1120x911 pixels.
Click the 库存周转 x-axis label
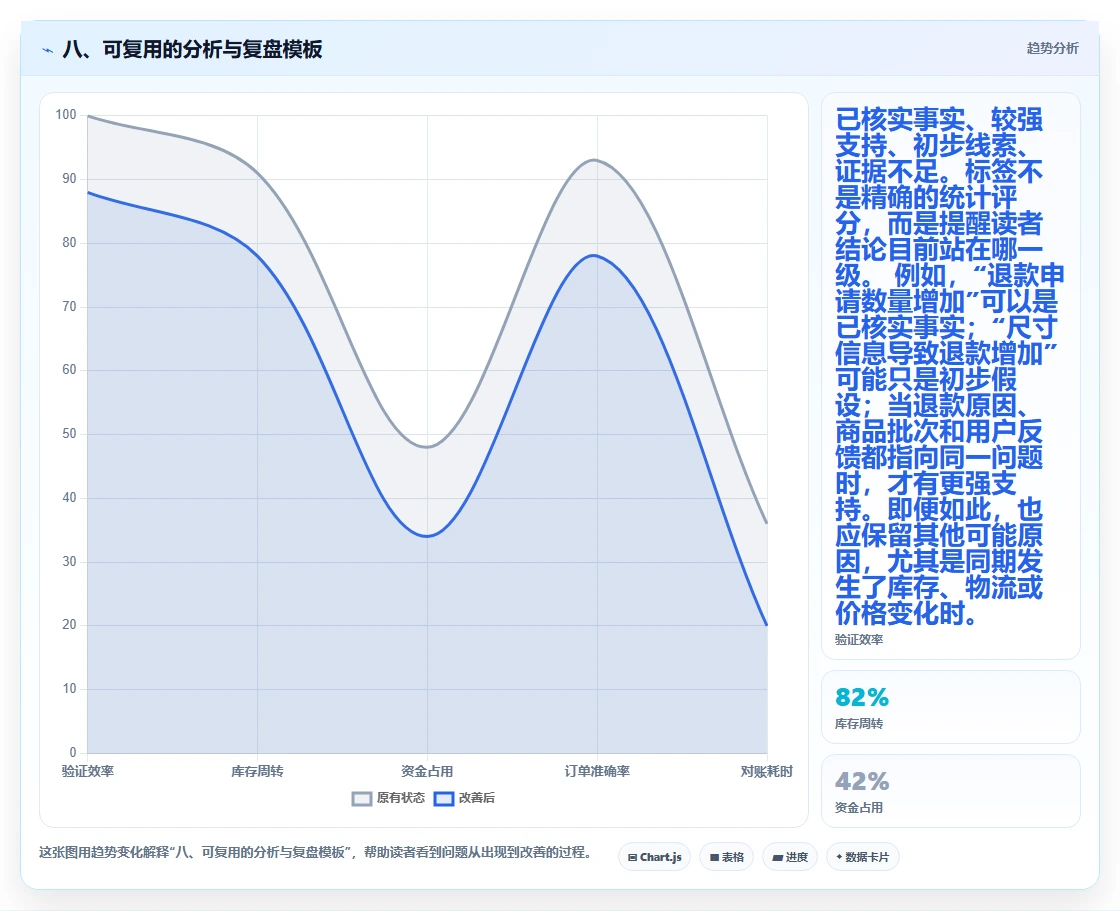pos(257,771)
